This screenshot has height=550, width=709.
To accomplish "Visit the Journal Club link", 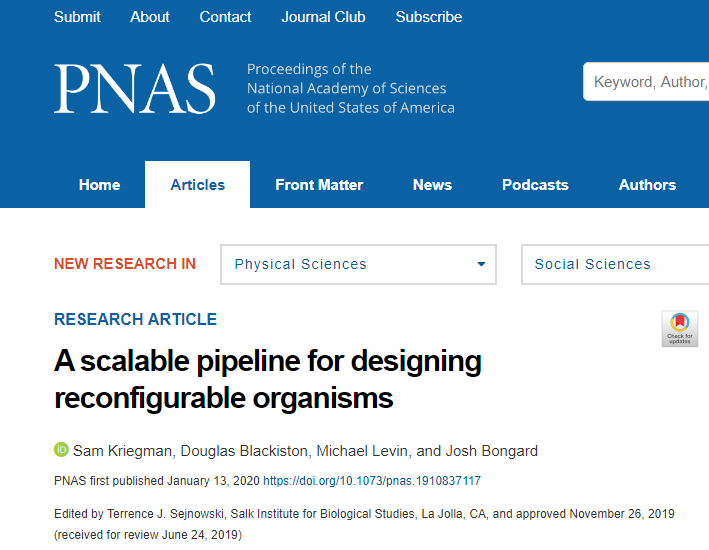I will tap(323, 17).
